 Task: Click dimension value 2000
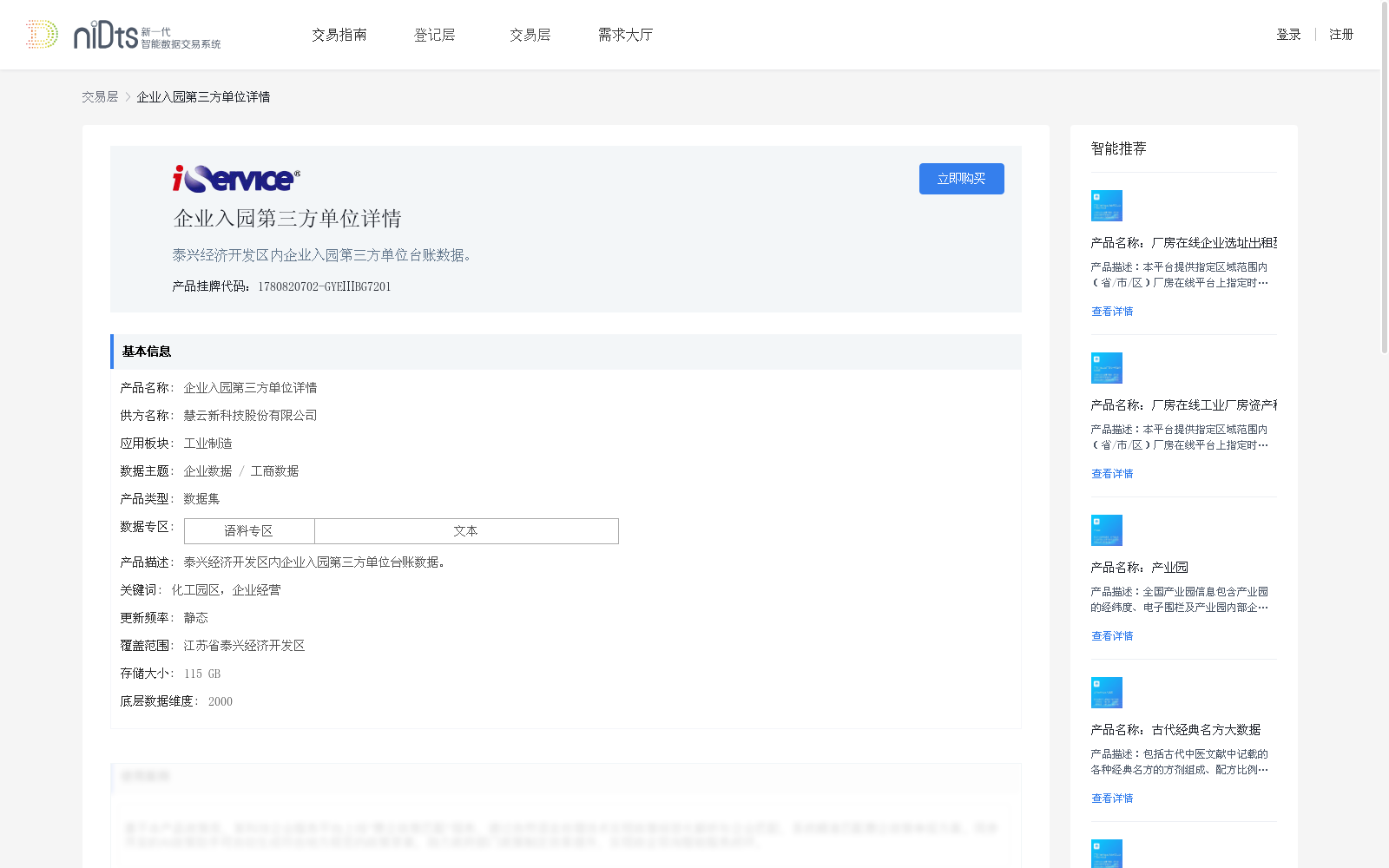(x=221, y=702)
